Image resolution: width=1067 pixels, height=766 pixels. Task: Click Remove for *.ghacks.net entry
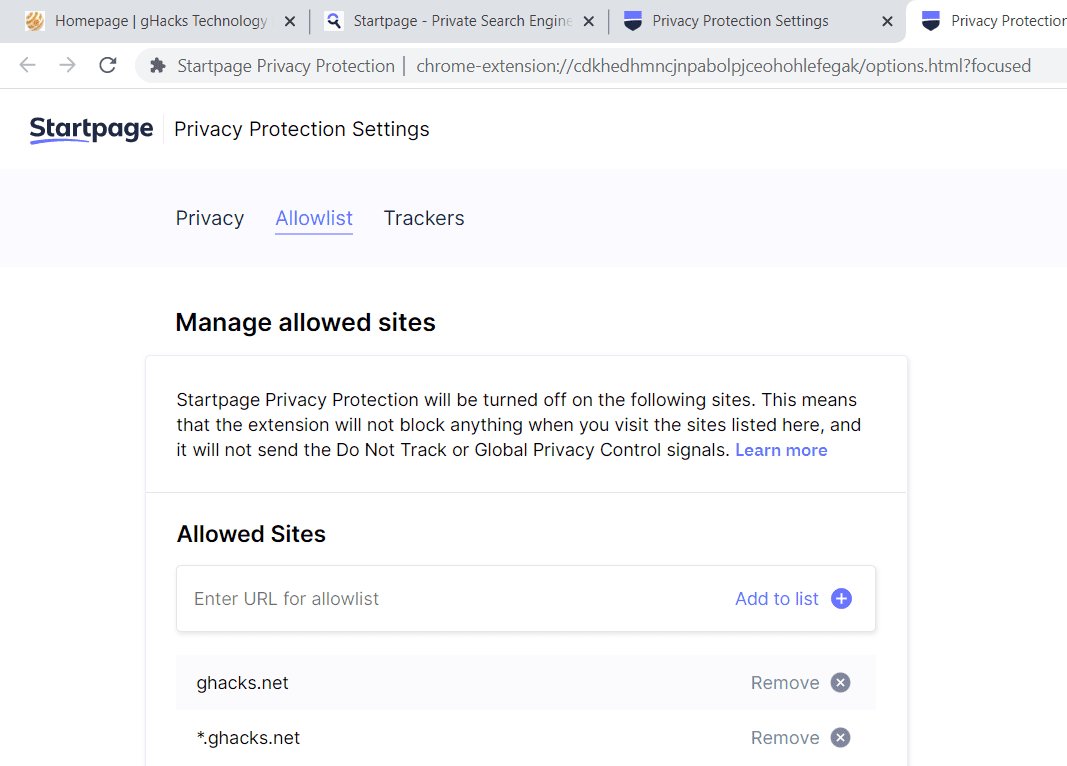[785, 738]
